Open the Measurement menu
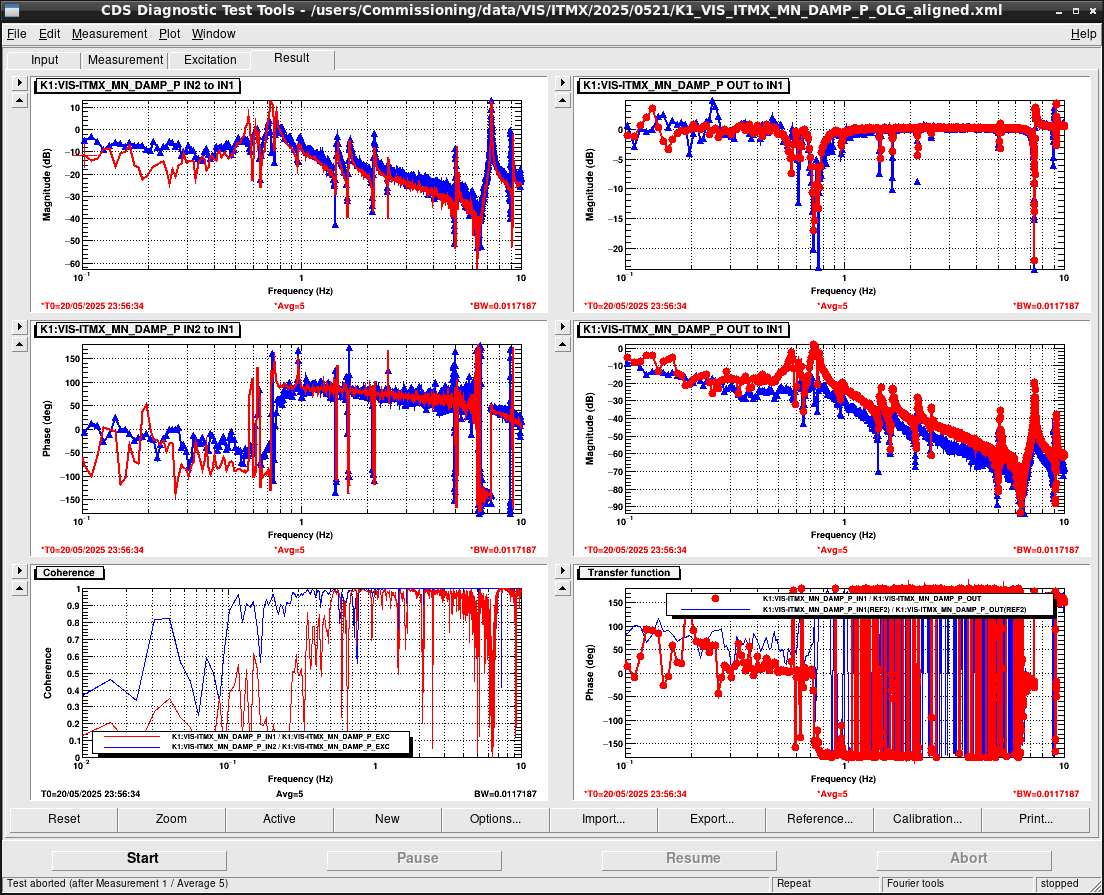 click(x=109, y=34)
